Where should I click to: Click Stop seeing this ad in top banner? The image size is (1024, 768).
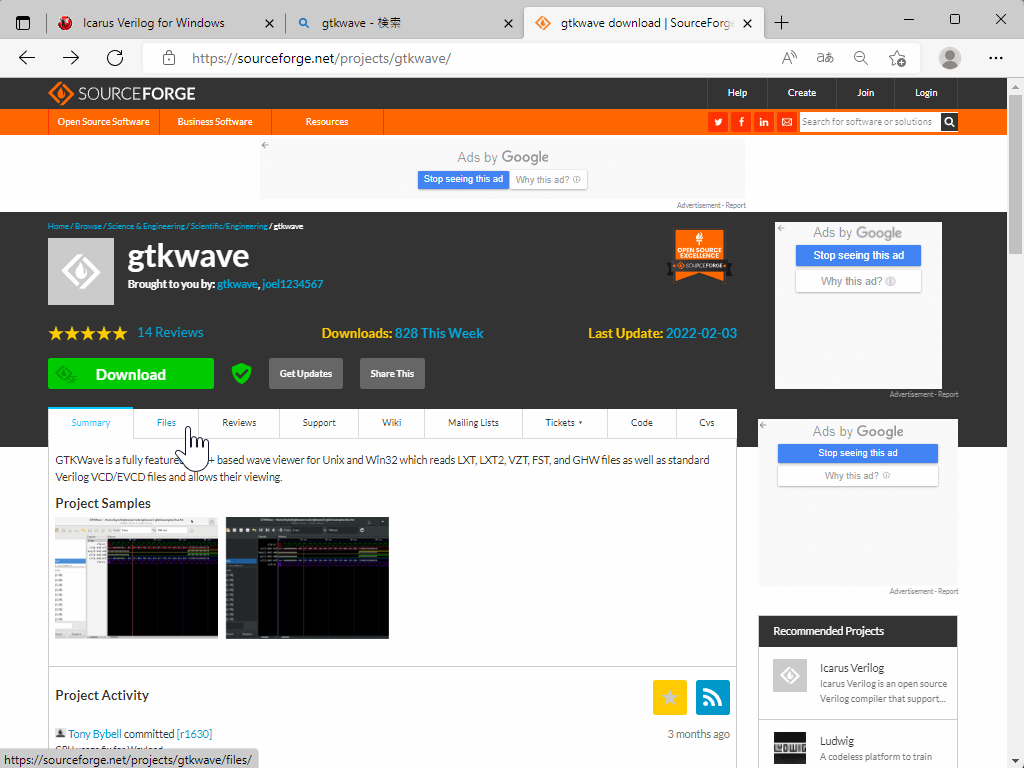pos(463,179)
